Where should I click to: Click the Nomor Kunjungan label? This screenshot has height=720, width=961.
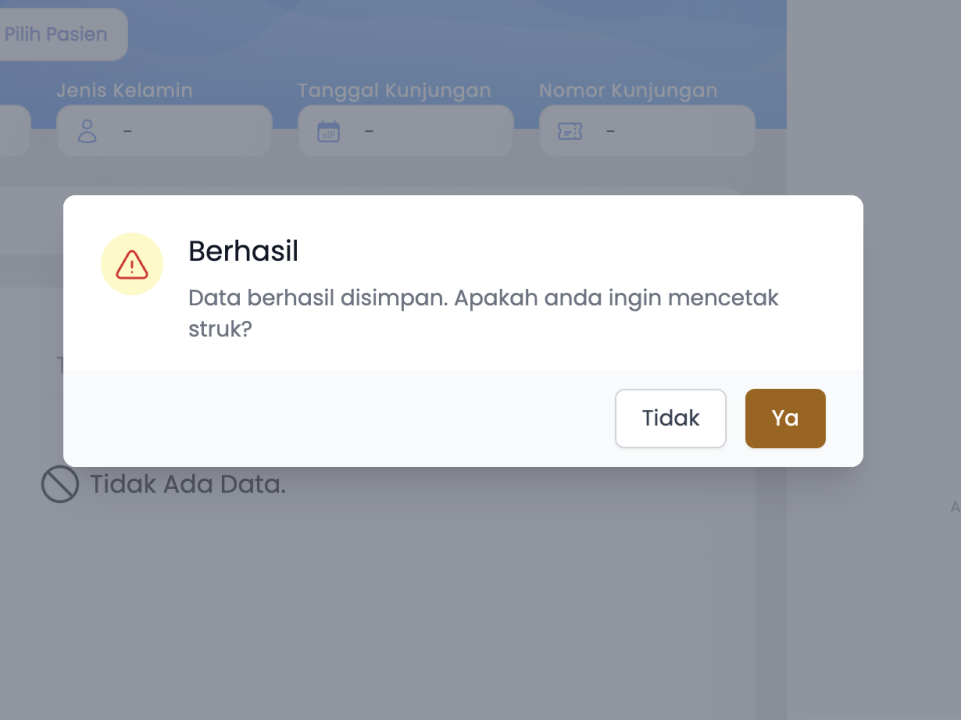[x=628, y=90]
